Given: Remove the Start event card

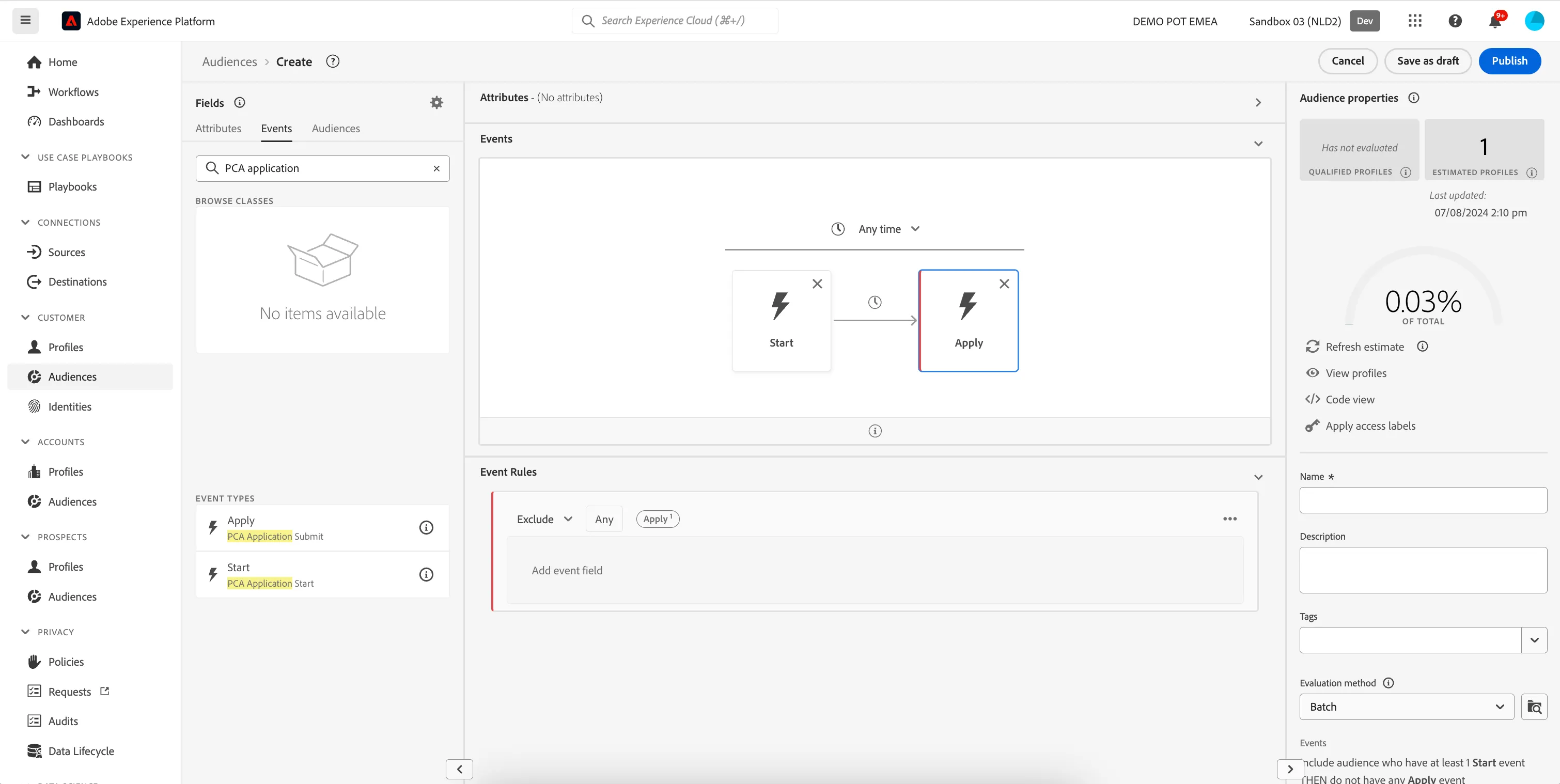Looking at the screenshot, I should point(817,284).
